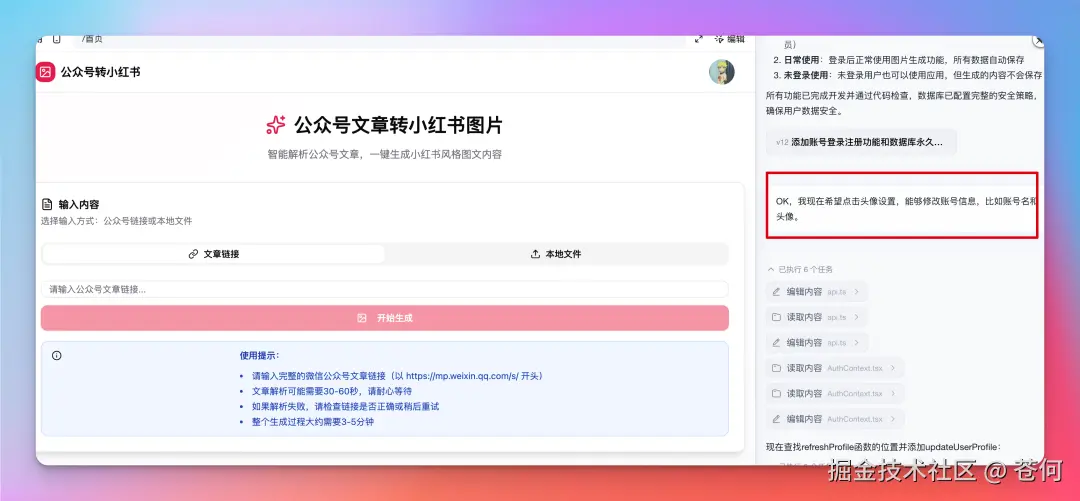Open the 编辑内容 AuthContext.tsx task row

[x=835, y=419]
